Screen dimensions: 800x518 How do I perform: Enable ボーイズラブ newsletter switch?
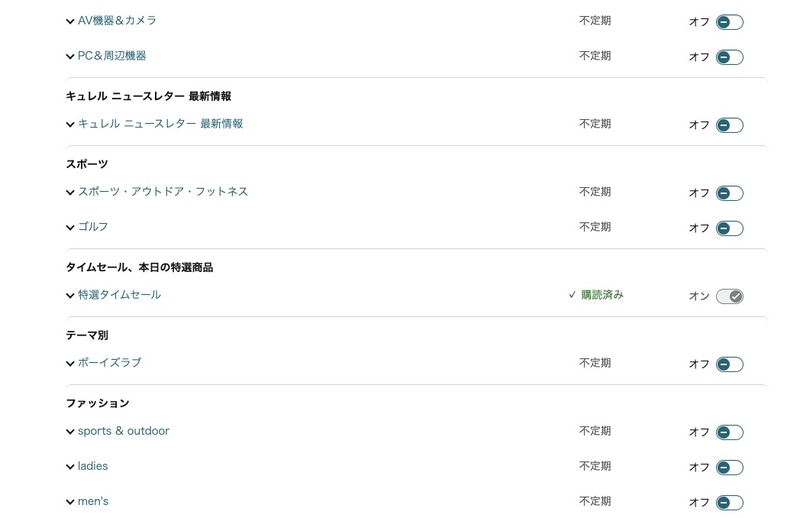(x=729, y=364)
